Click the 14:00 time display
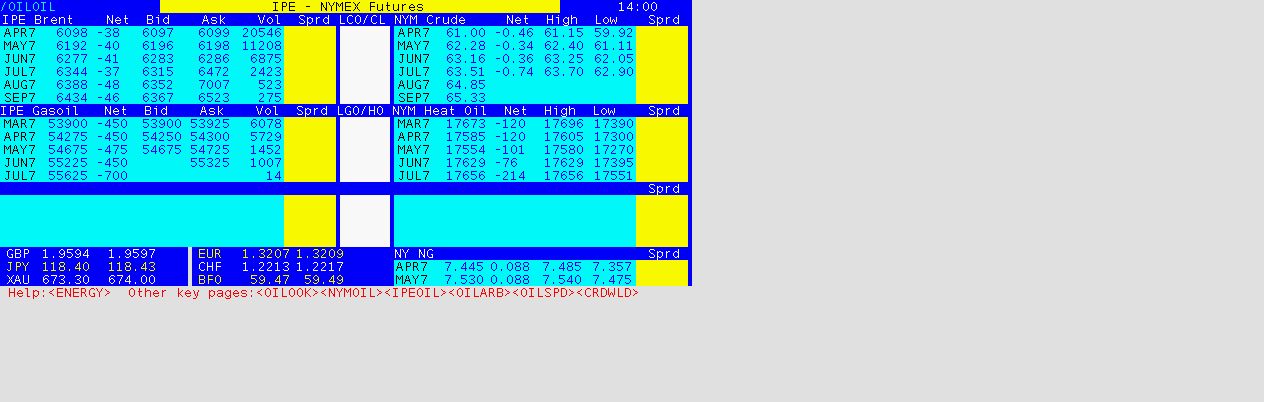Screen dimensions: 1264x402 coord(637,7)
